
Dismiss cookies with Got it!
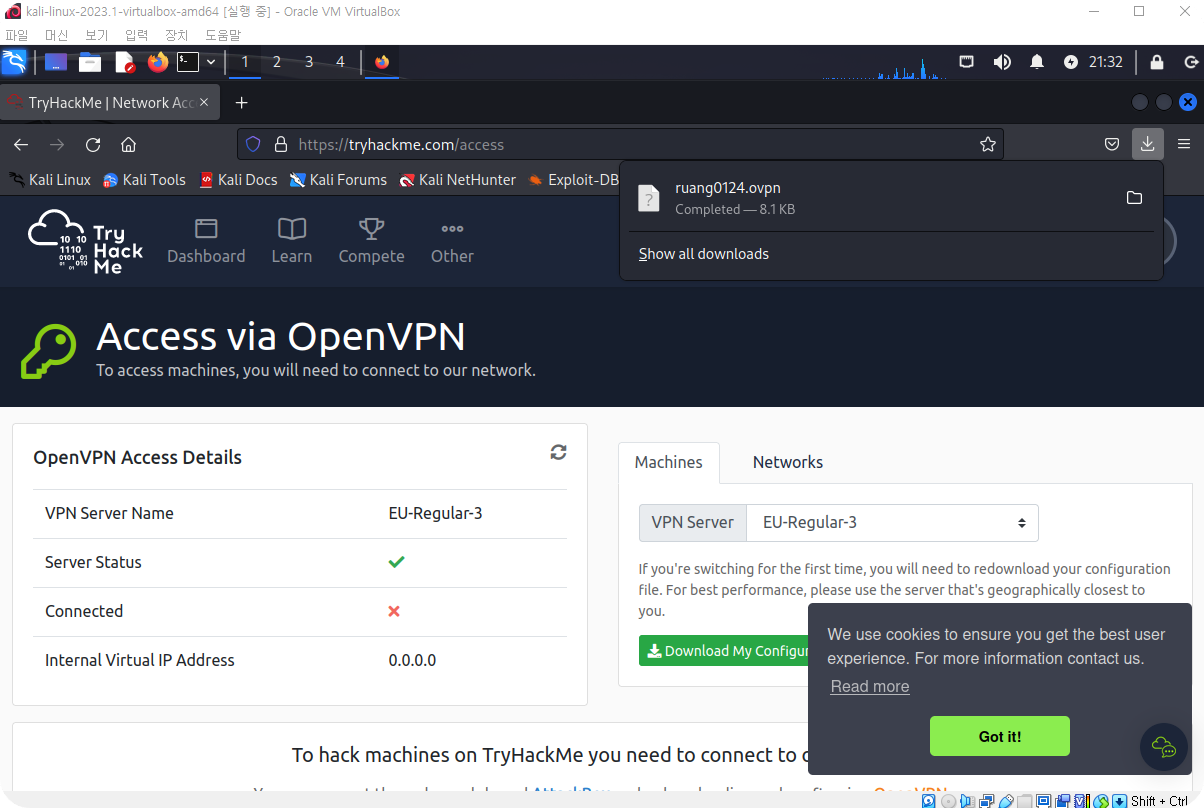(1000, 736)
